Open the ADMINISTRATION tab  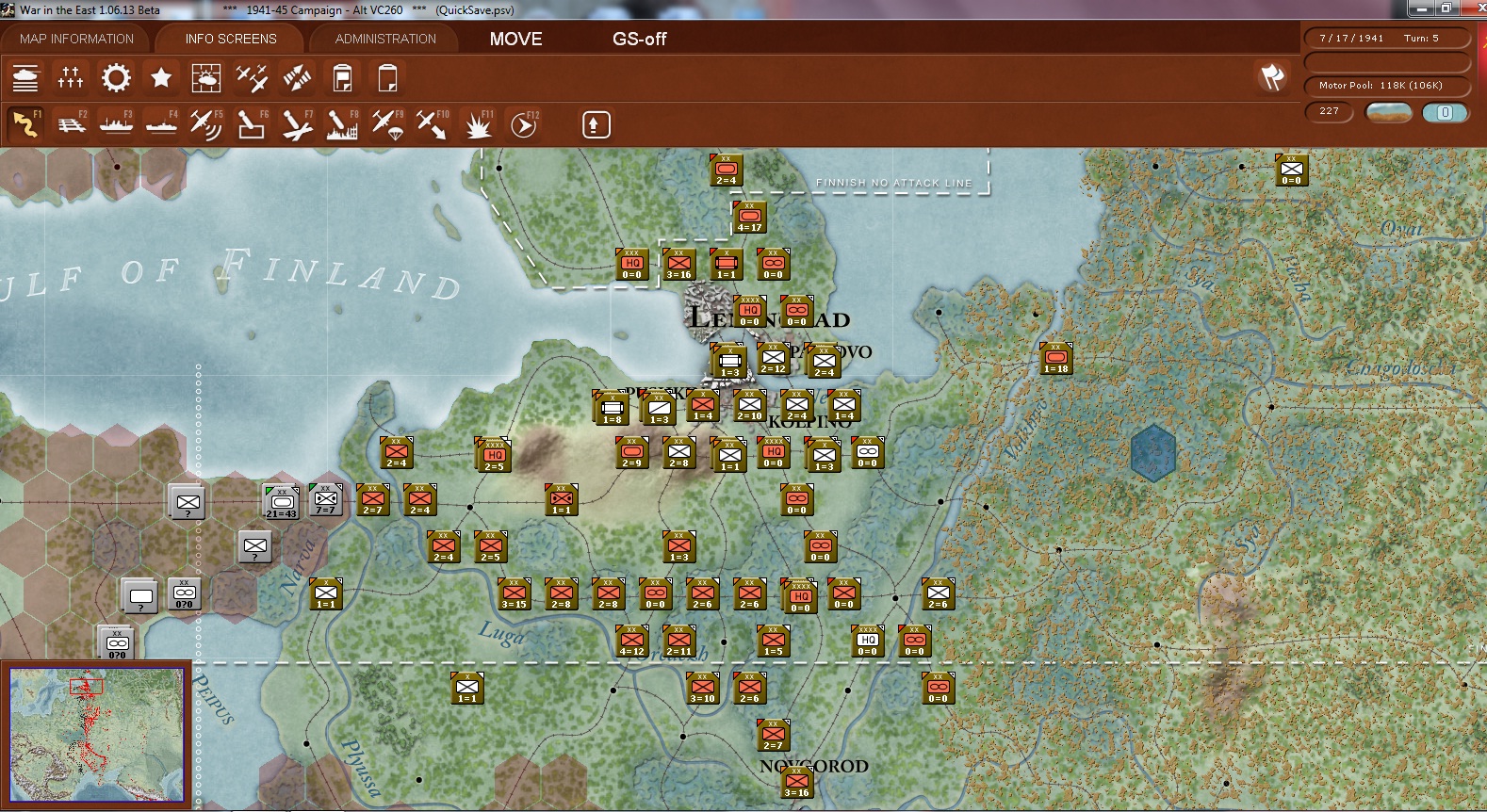[x=385, y=39]
